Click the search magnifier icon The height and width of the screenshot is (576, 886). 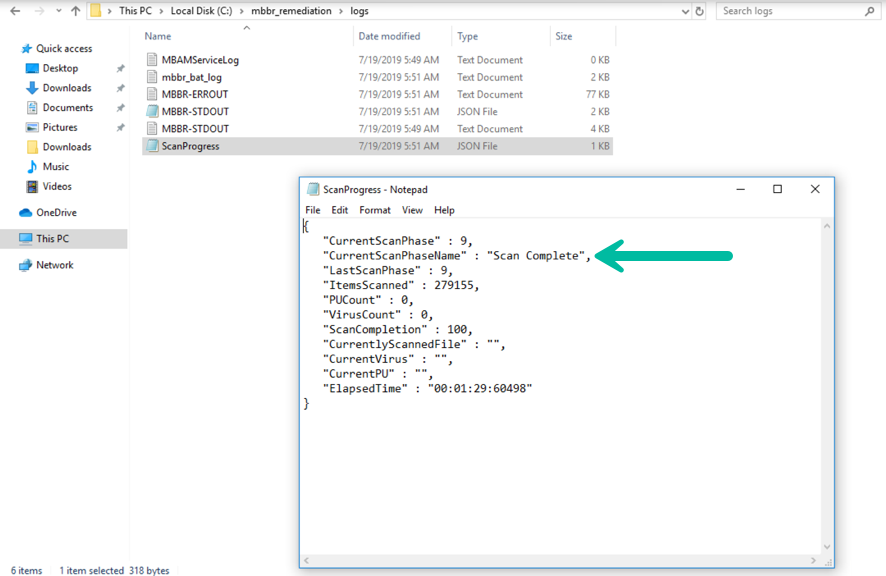870,11
